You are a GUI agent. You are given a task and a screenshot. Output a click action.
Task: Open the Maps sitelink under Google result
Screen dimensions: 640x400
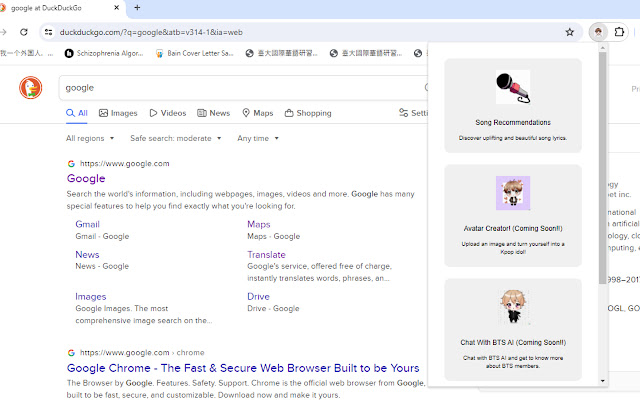(258, 224)
